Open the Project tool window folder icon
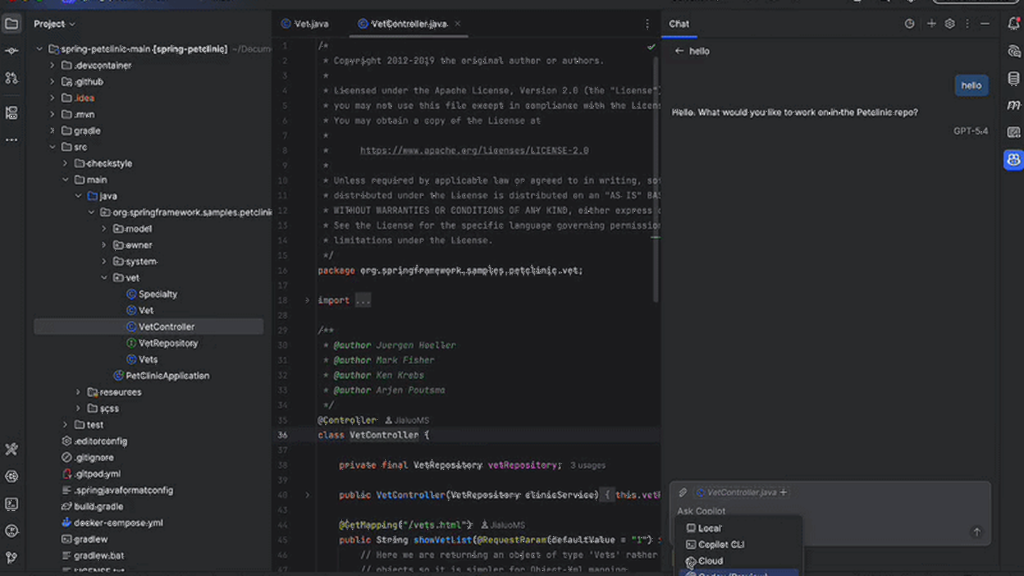Screen dimensions: 1024x576 [x=12, y=24]
